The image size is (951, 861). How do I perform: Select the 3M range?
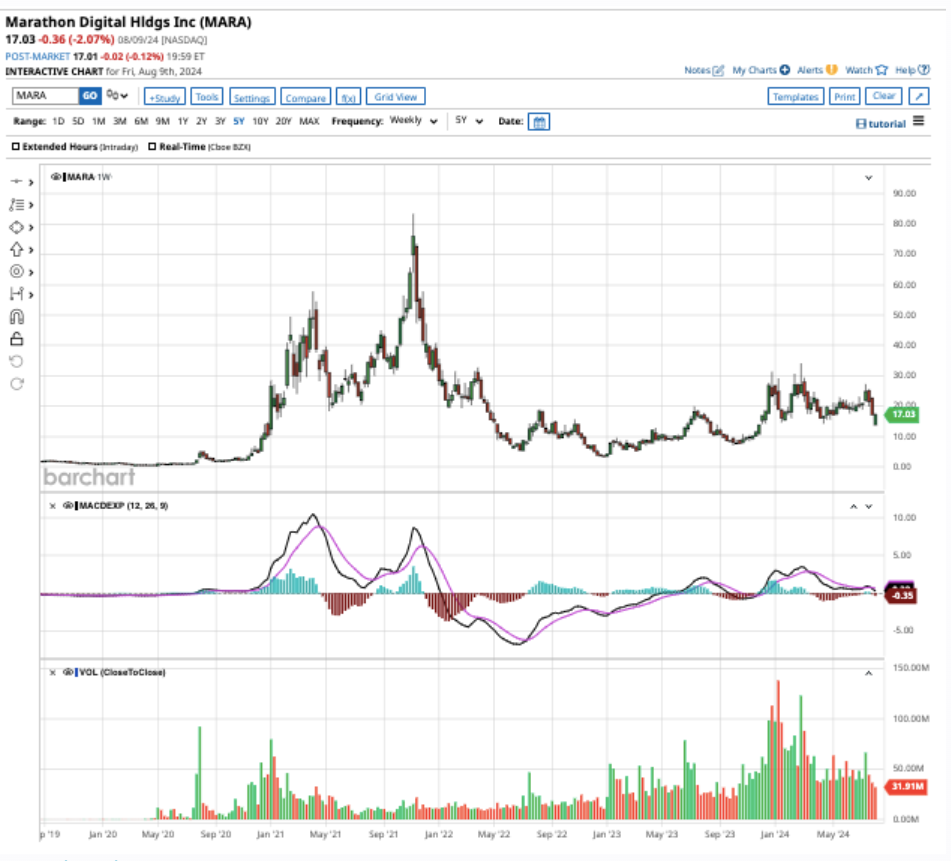(x=120, y=121)
